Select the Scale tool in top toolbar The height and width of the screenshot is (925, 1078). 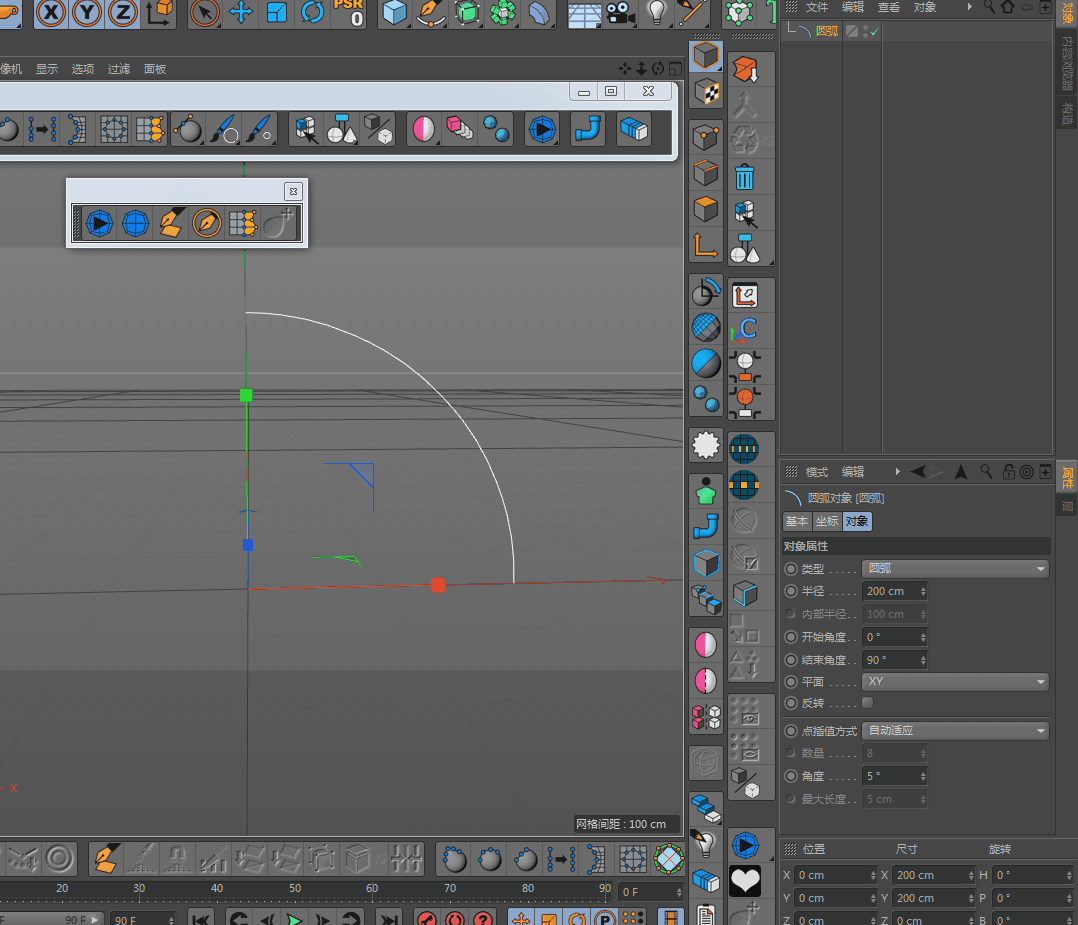point(276,12)
